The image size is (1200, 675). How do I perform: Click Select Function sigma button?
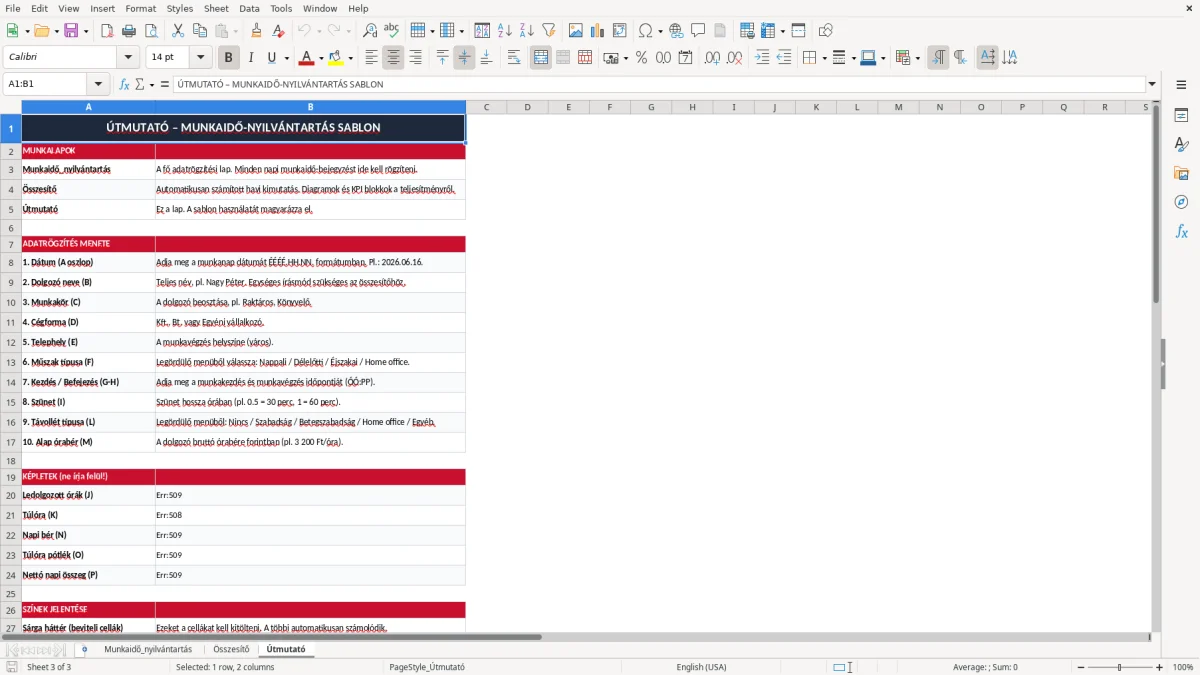(139, 84)
